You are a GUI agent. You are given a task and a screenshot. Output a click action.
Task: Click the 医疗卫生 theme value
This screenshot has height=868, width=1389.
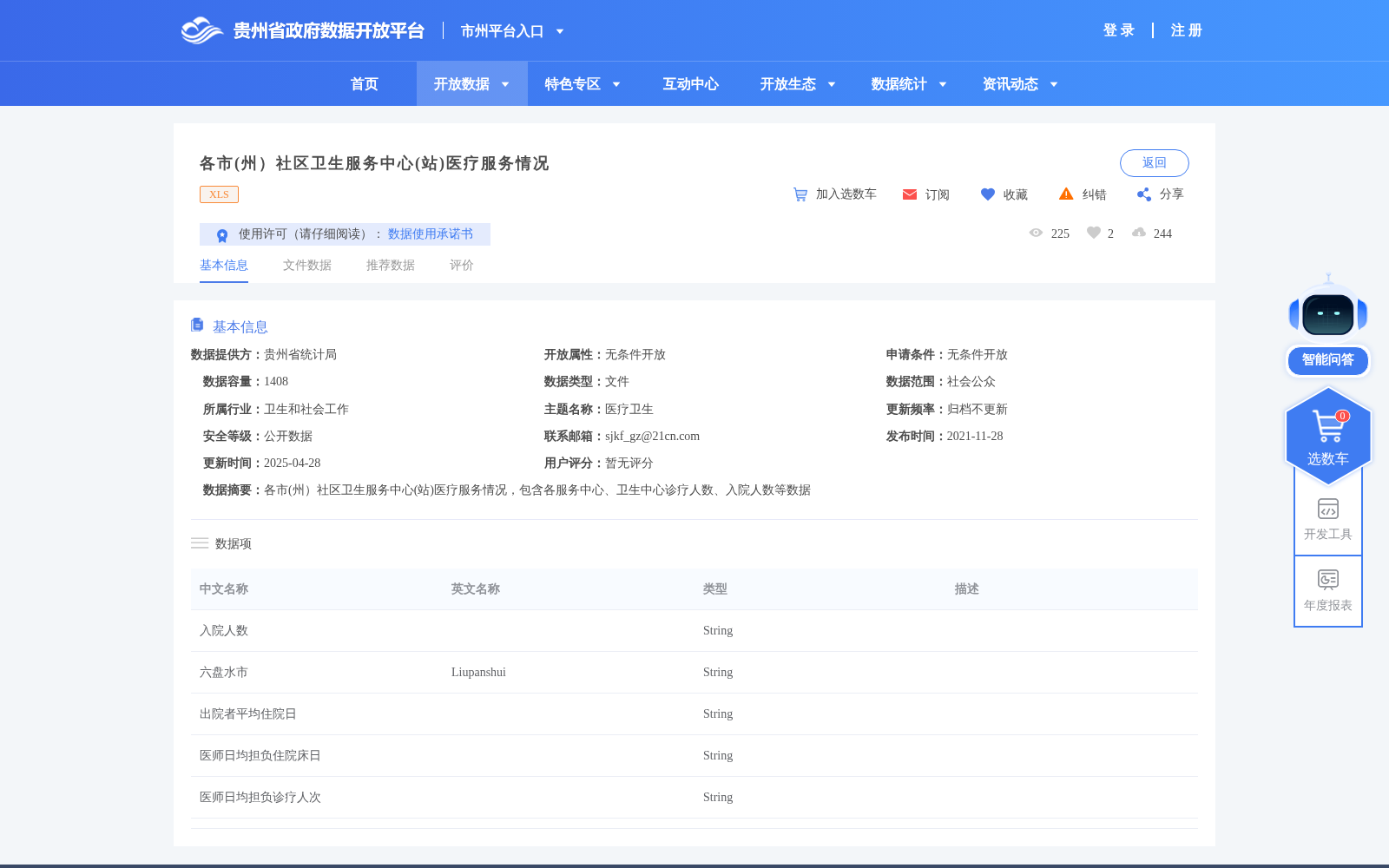629,410
